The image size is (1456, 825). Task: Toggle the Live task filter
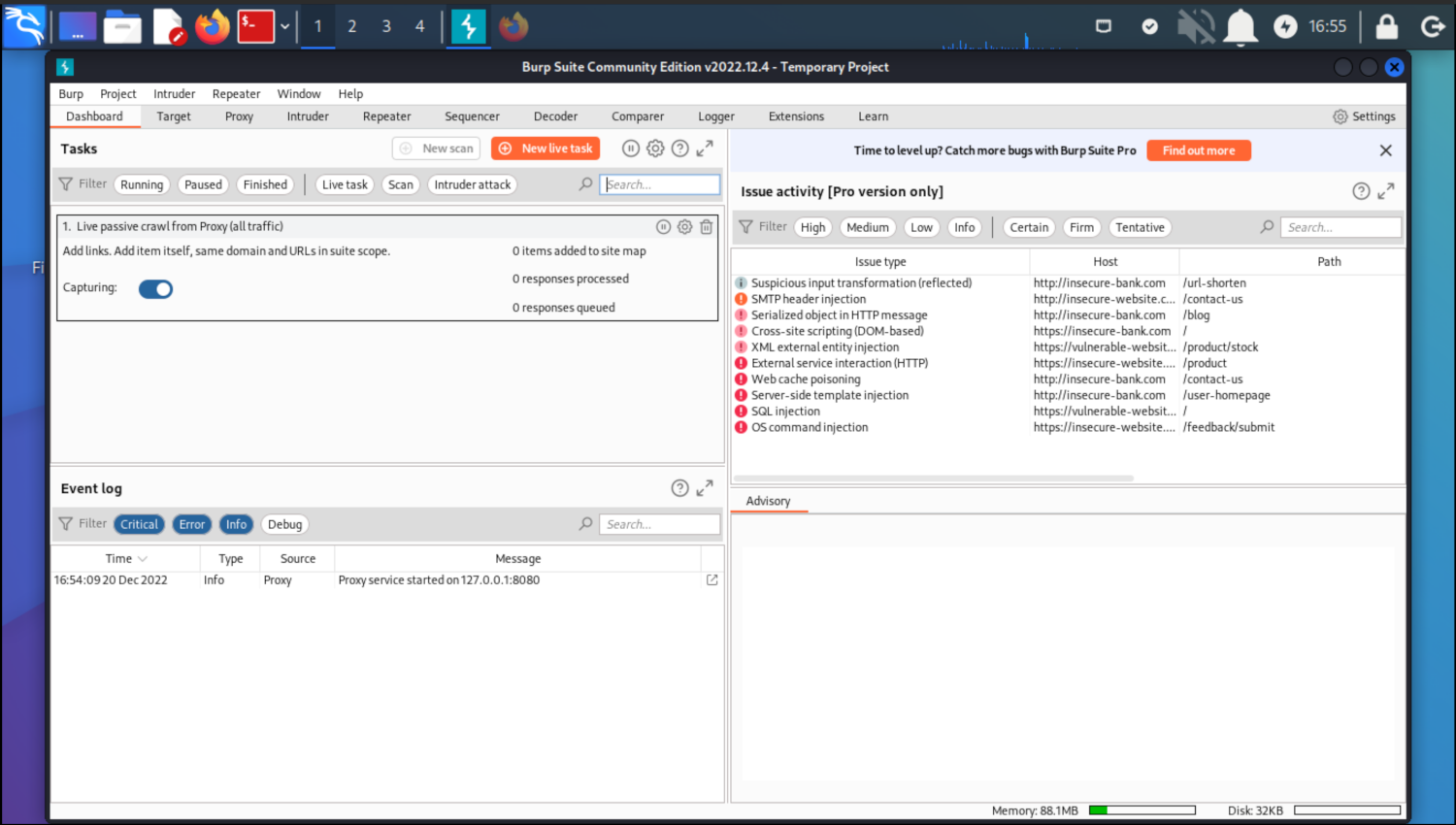point(345,184)
